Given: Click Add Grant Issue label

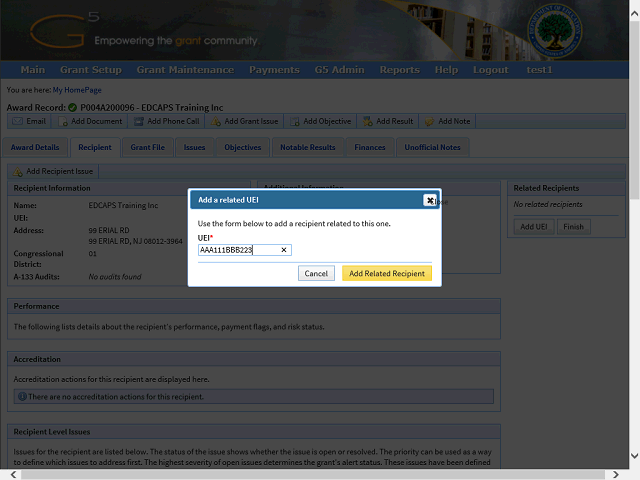Looking at the screenshot, I should point(251,121).
